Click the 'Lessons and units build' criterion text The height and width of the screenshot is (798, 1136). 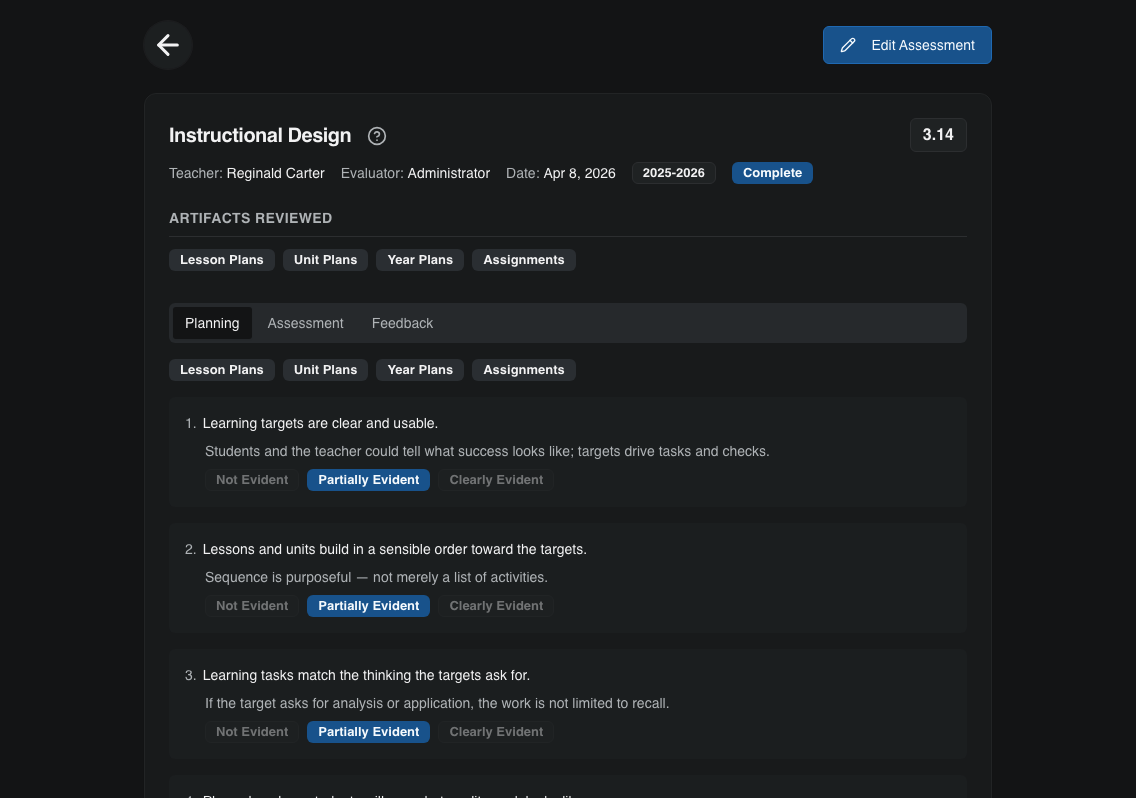(x=395, y=549)
